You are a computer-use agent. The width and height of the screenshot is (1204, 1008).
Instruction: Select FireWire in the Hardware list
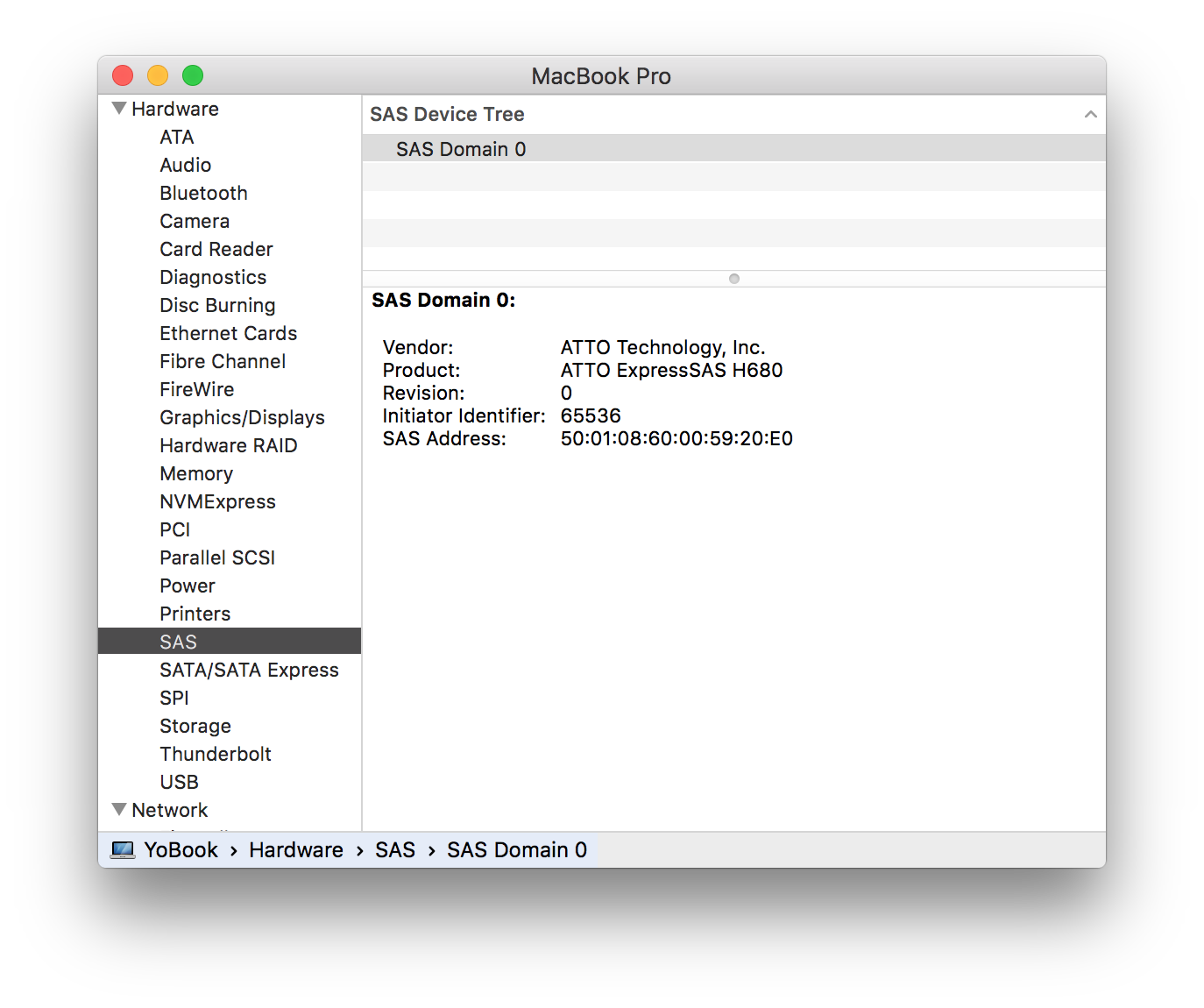[x=197, y=390]
